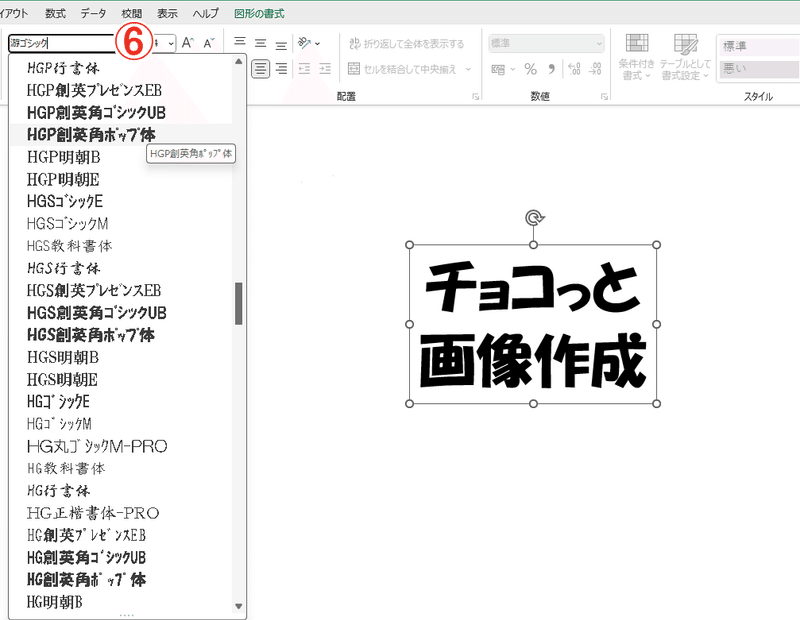
Task: Open format as table menu
Action: click(685, 57)
